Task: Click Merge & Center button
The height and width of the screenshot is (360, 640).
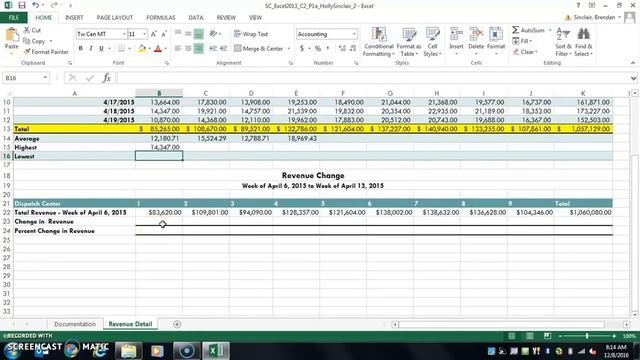Action: click(x=259, y=49)
